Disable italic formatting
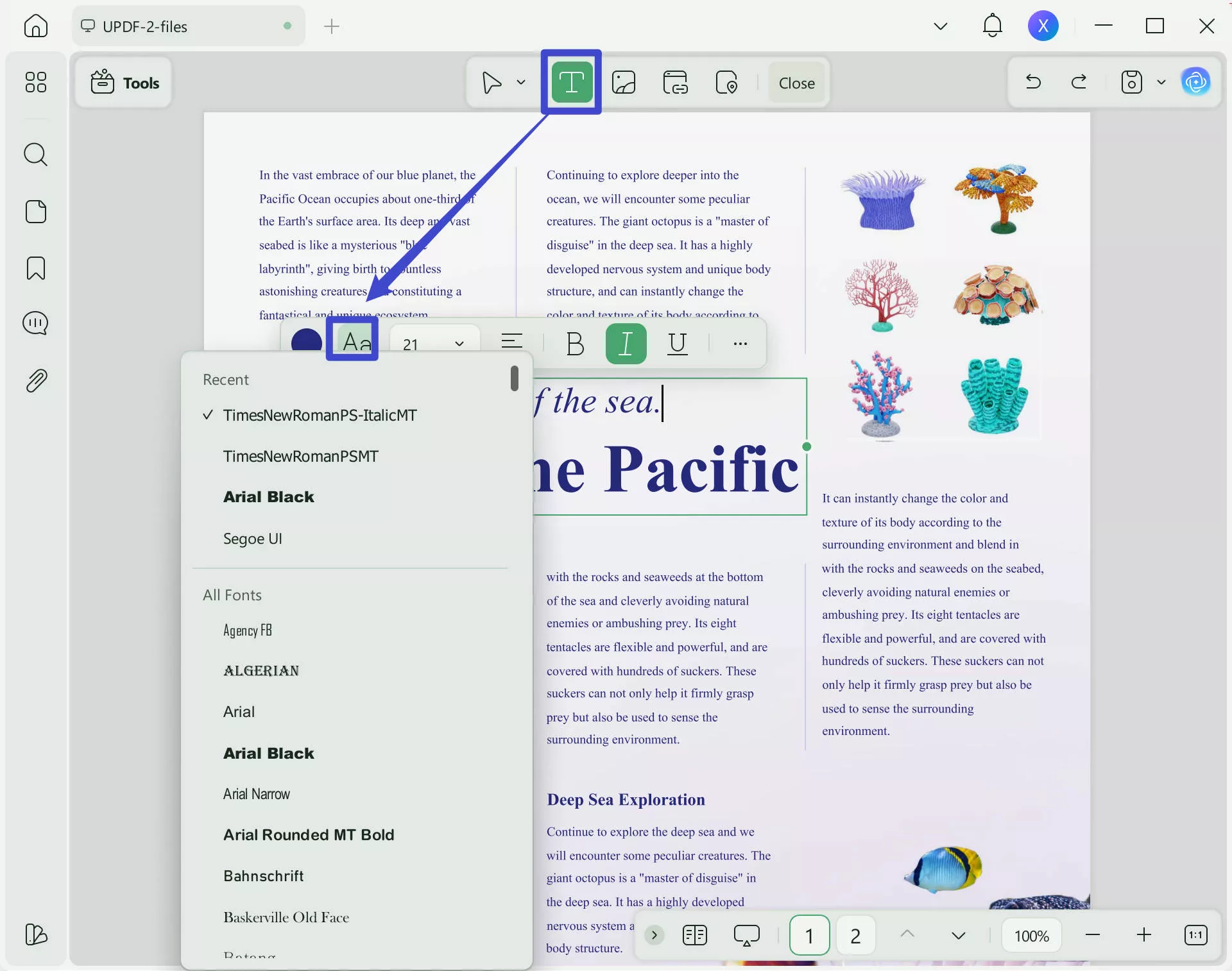This screenshot has width=1232, height=971. click(x=626, y=344)
